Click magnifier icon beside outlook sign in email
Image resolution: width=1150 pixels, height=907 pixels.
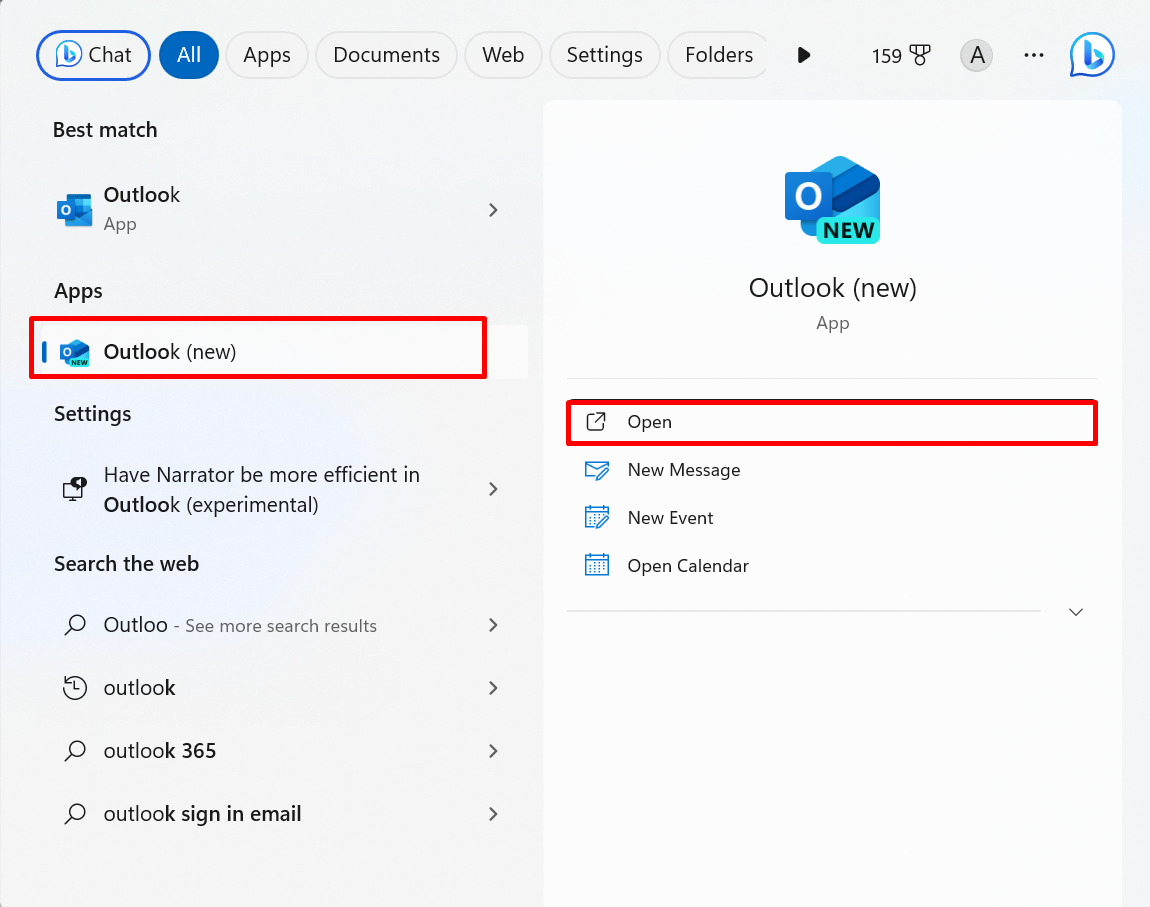point(75,814)
